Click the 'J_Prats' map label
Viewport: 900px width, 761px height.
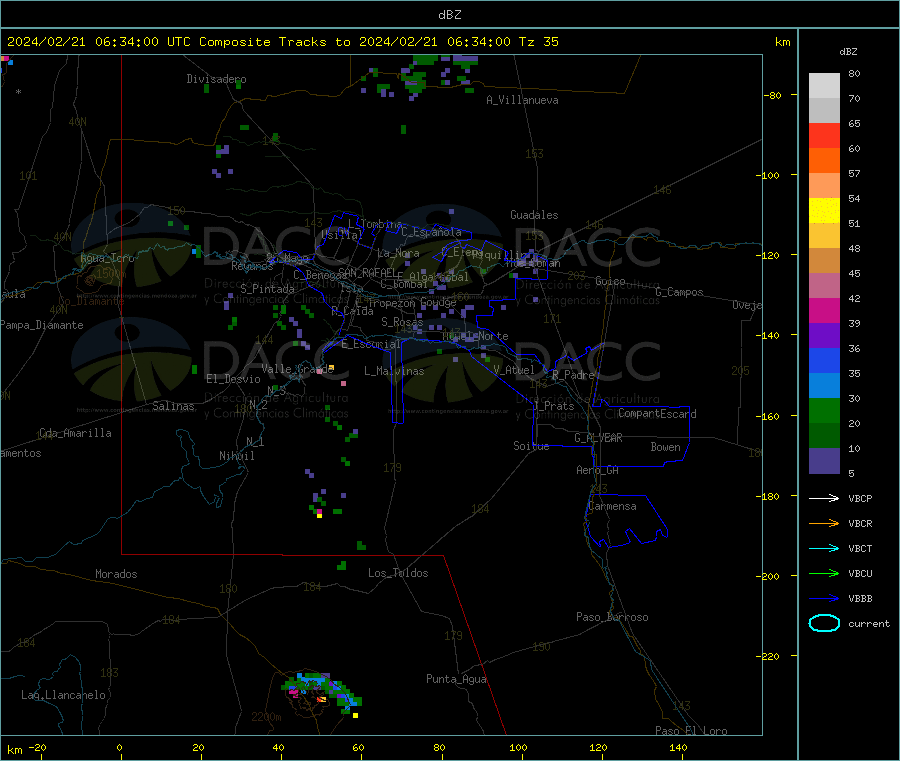point(554,406)
